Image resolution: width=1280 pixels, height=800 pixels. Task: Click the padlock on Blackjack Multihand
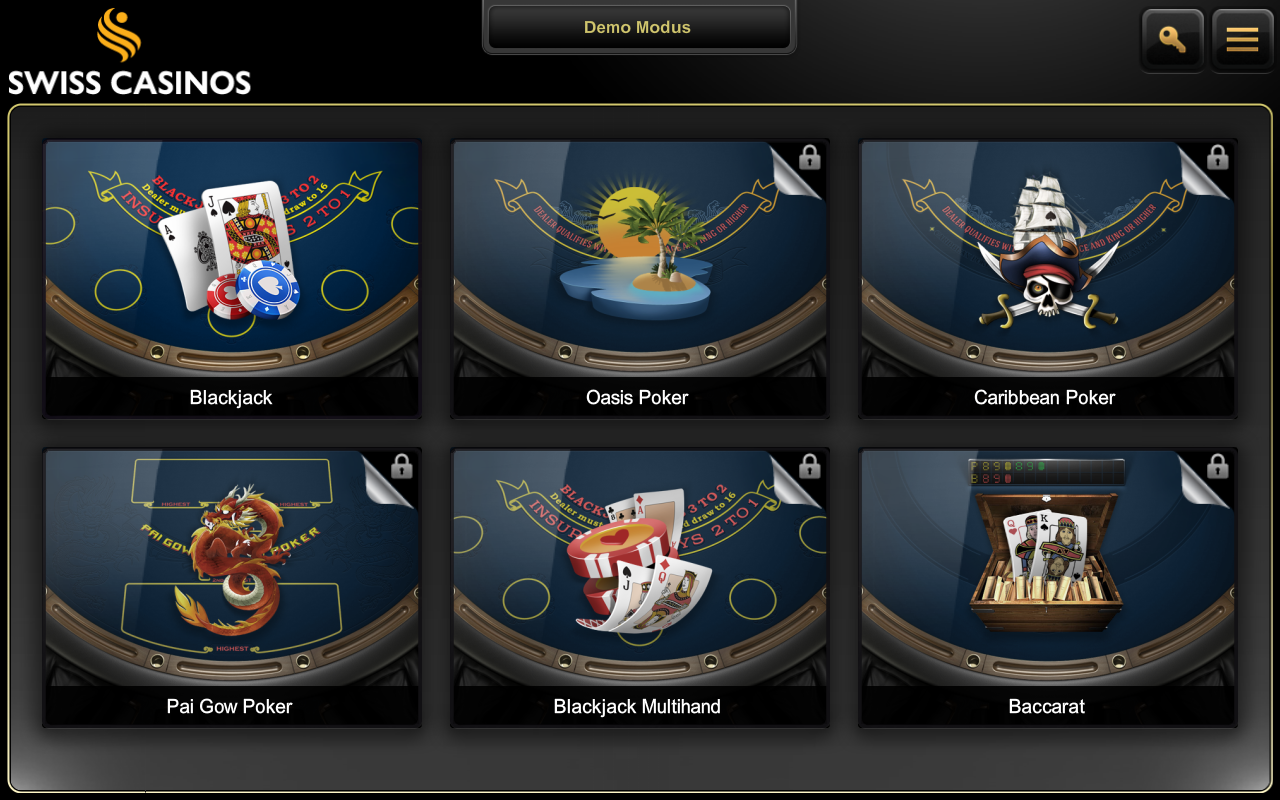tap(810, 466)
